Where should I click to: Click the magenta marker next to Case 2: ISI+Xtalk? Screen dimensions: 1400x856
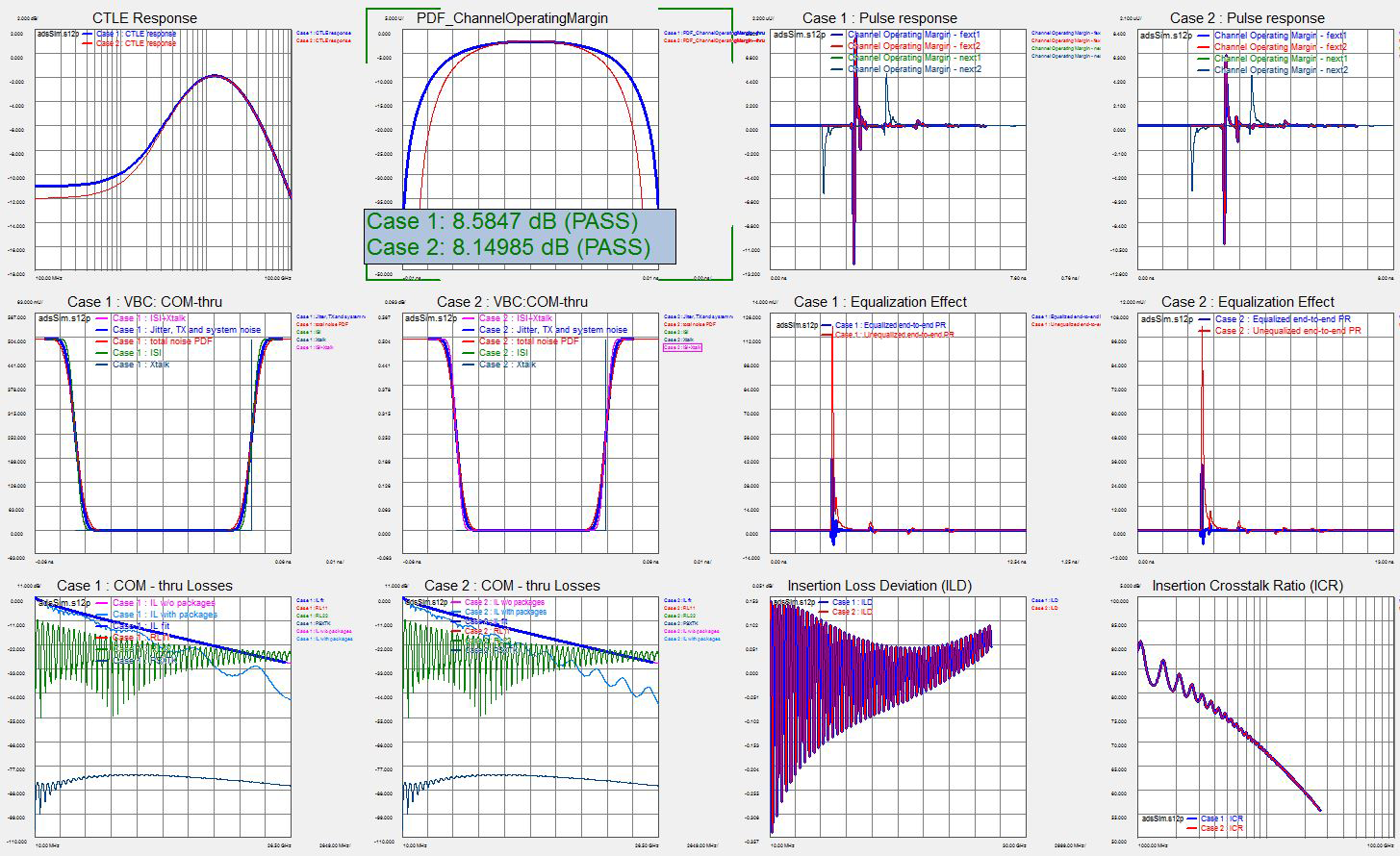click(x=469, y=317)
